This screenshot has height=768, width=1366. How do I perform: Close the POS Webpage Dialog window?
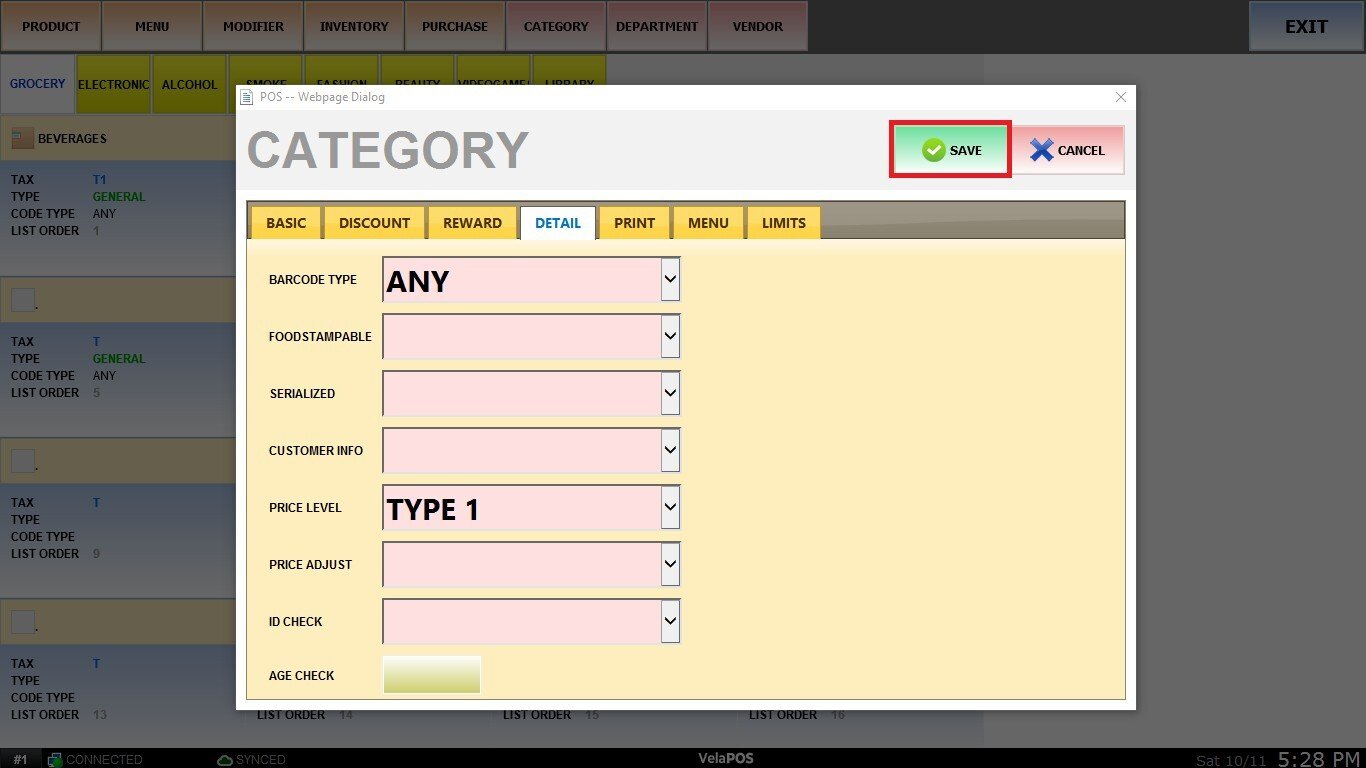(x=1120, y=97)
